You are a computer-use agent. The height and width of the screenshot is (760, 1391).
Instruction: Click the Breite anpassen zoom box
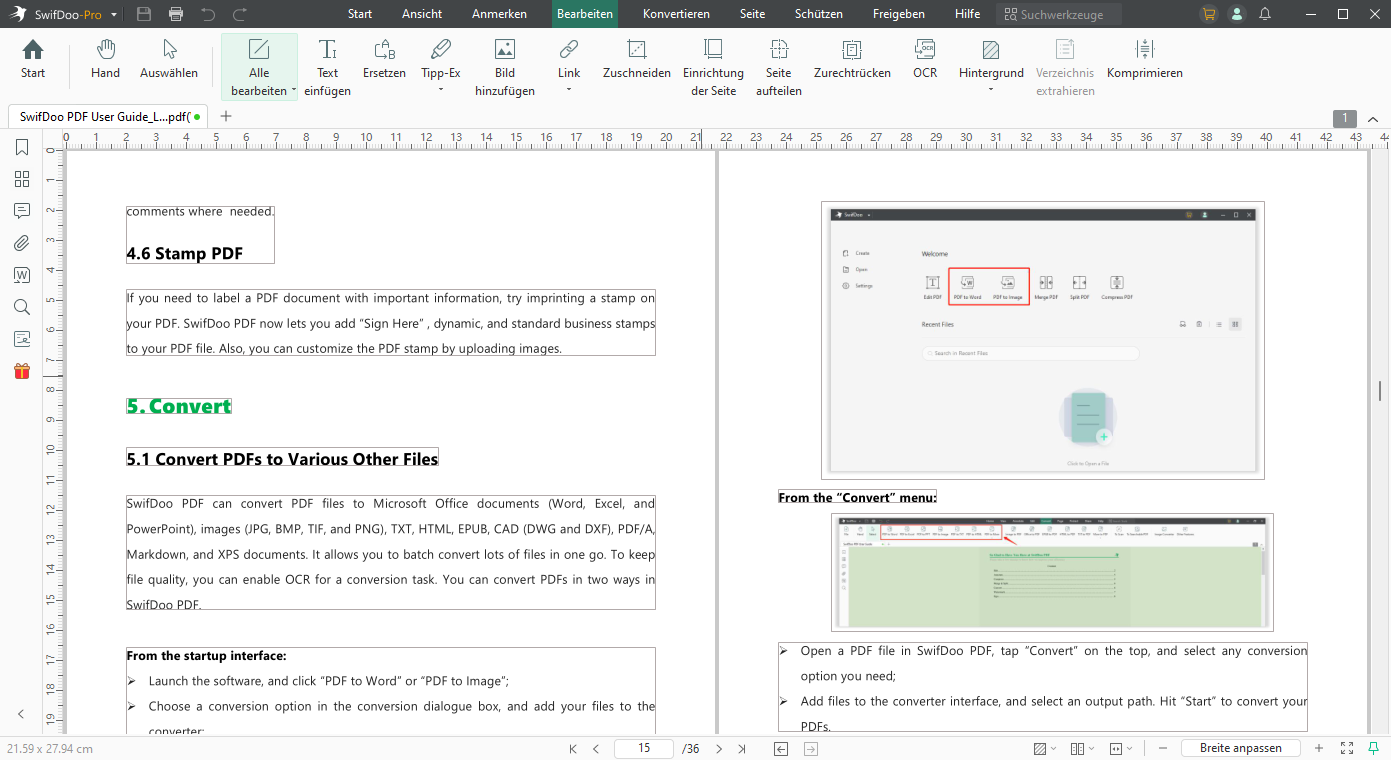(1240, 748)
